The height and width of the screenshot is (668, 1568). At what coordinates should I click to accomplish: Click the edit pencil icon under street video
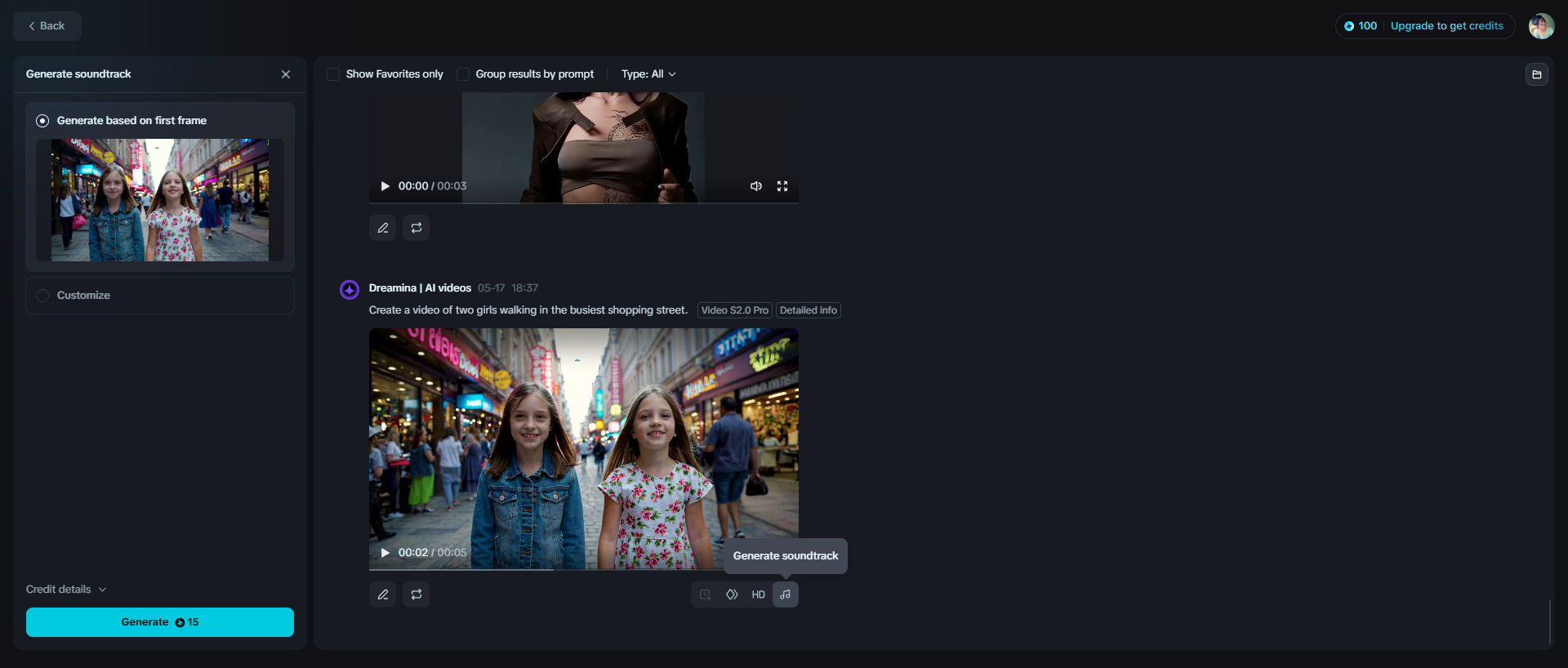[382, 595]
